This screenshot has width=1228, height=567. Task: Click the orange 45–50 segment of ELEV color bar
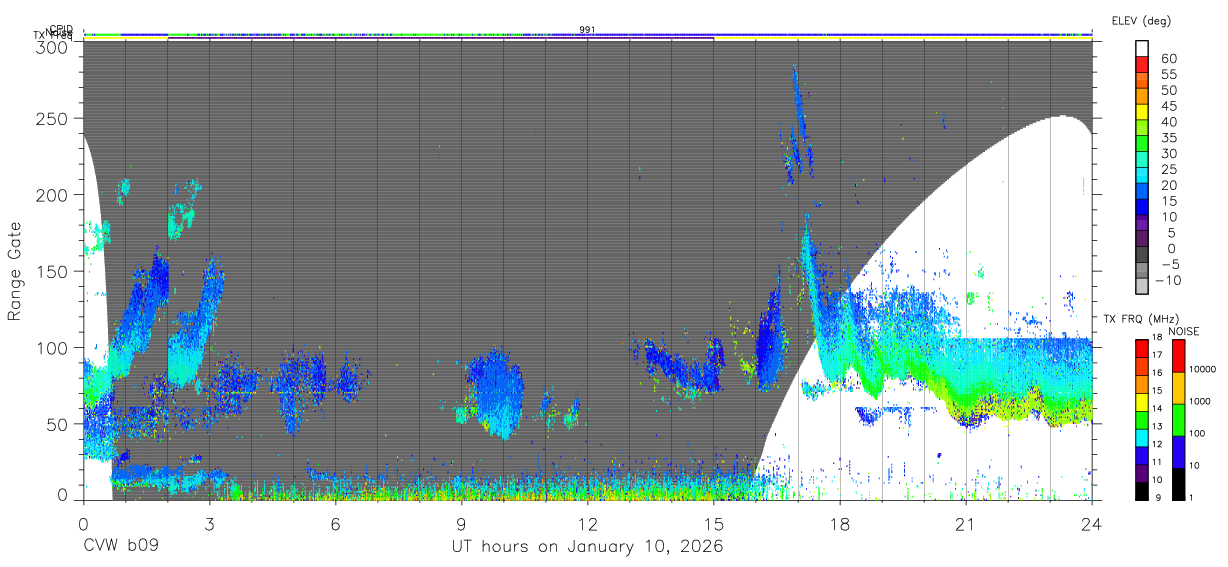click(x=1143, y=98)
